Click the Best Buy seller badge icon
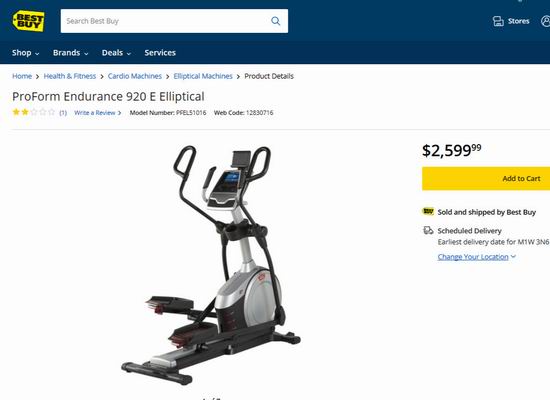The width and height of the screenshot is (550, 400). click(428, 211)
